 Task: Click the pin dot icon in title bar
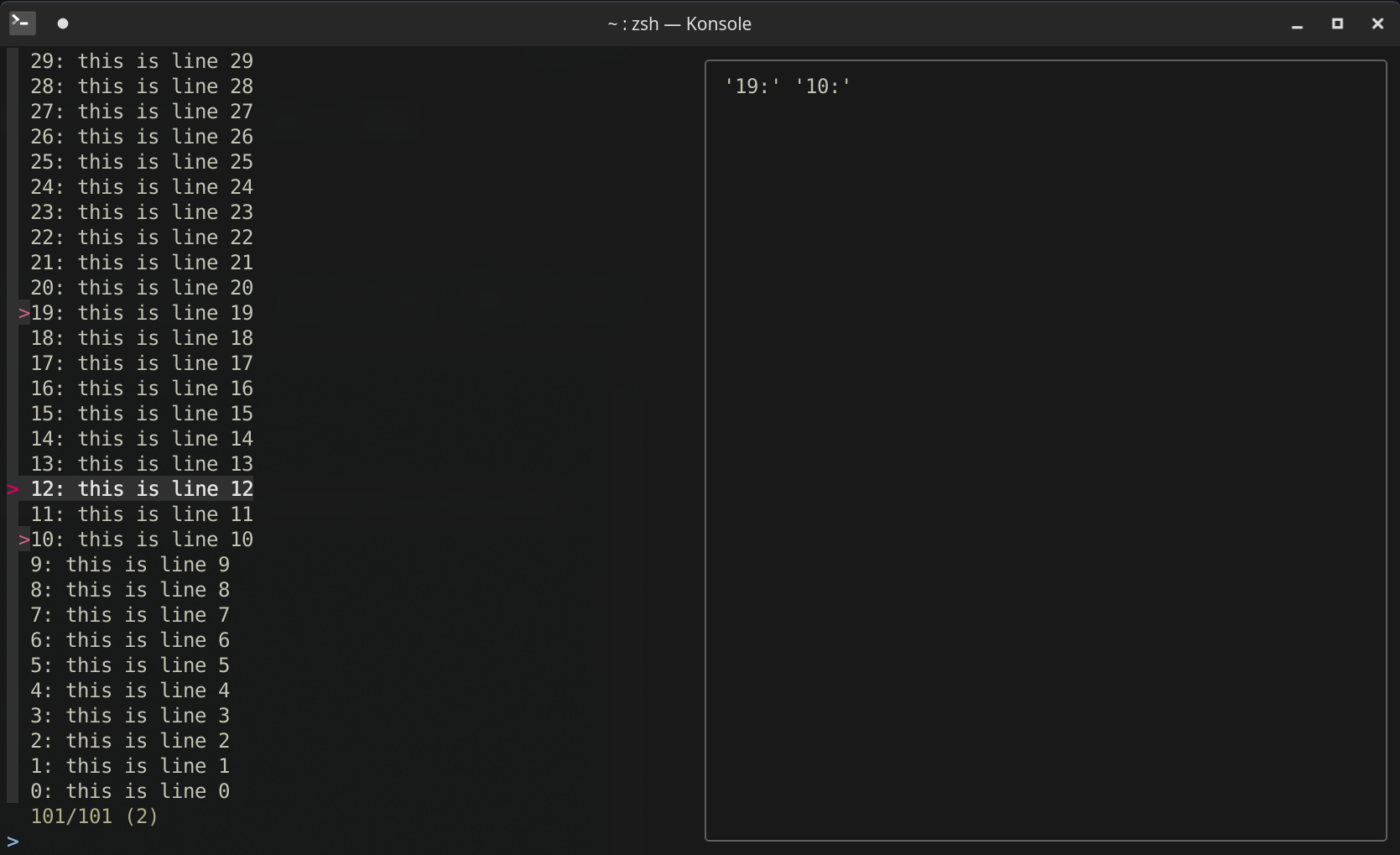coord(63,23)
